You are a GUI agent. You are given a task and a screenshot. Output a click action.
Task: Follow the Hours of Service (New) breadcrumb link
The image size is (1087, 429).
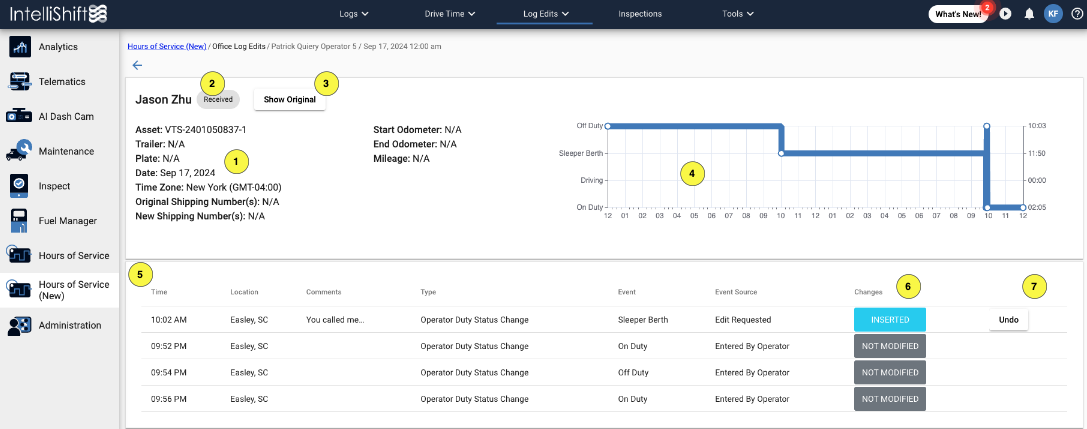tap(167, 46)
